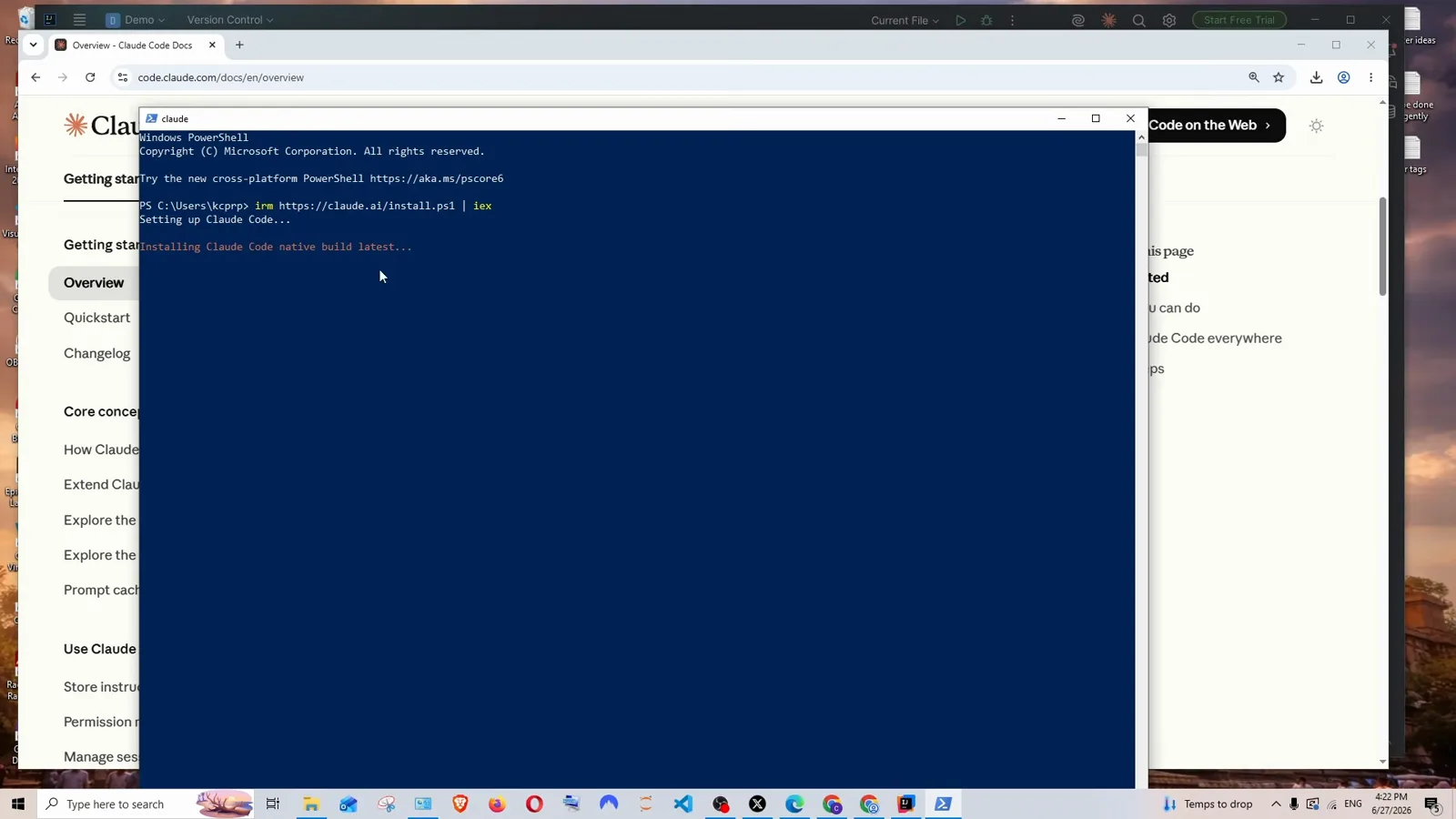Open Outlook from the taskbar
The height and width of the screenshot is (819, 1456).
tap(349, 804)
